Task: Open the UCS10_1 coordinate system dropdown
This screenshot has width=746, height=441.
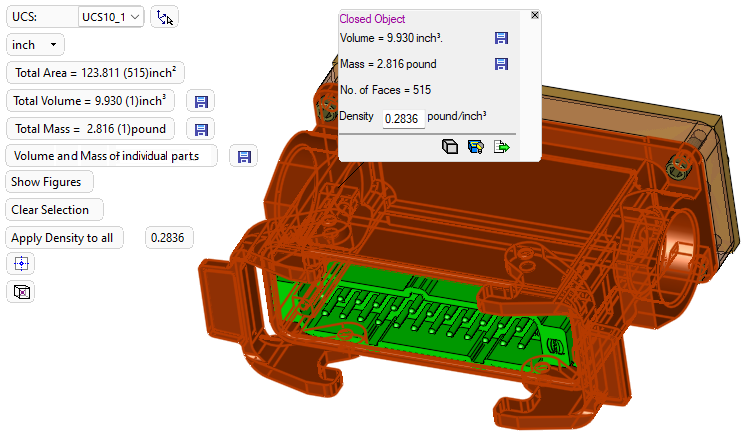Action: pyautogui.click(x=111, y=17)
